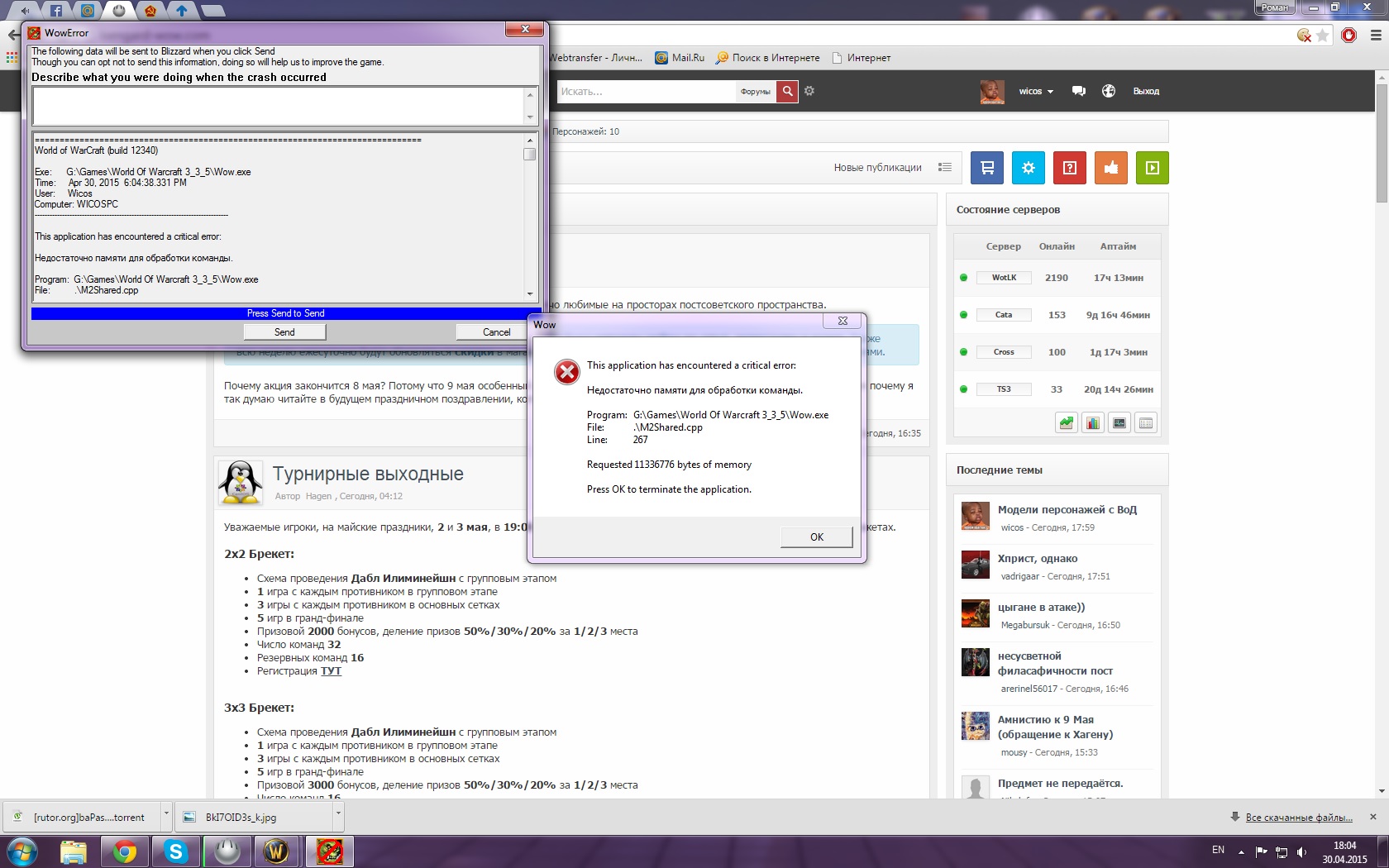Open the World of Warcraft taskbar icon
Viewport: 1389px width, 868px height.
[x=276, y=851]
